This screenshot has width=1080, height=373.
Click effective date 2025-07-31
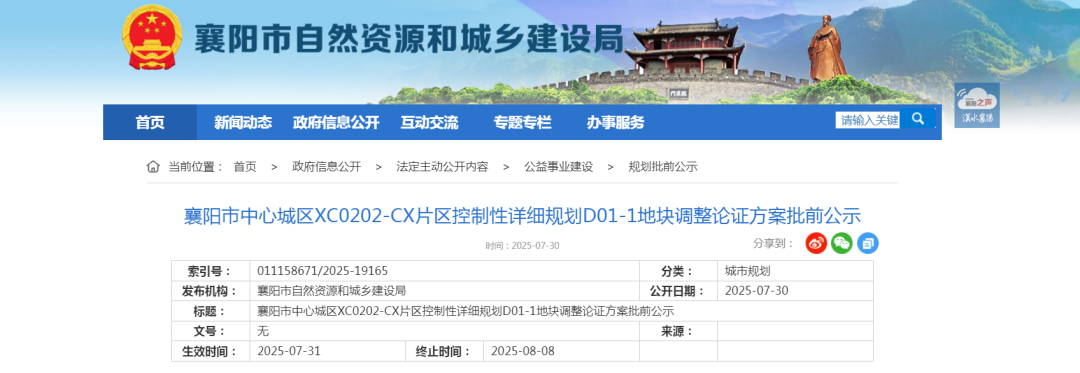coord(289,351)
